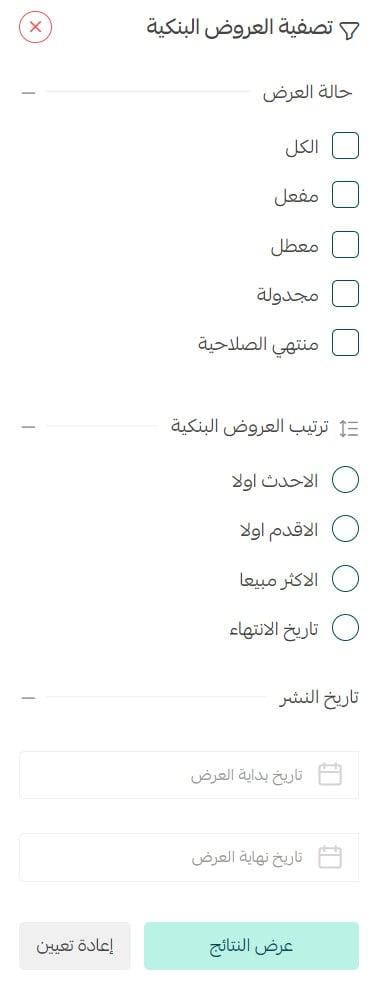Close the filter panel with red X icon
The width and height of the screenshot is (374, 983).
[35, 27]
